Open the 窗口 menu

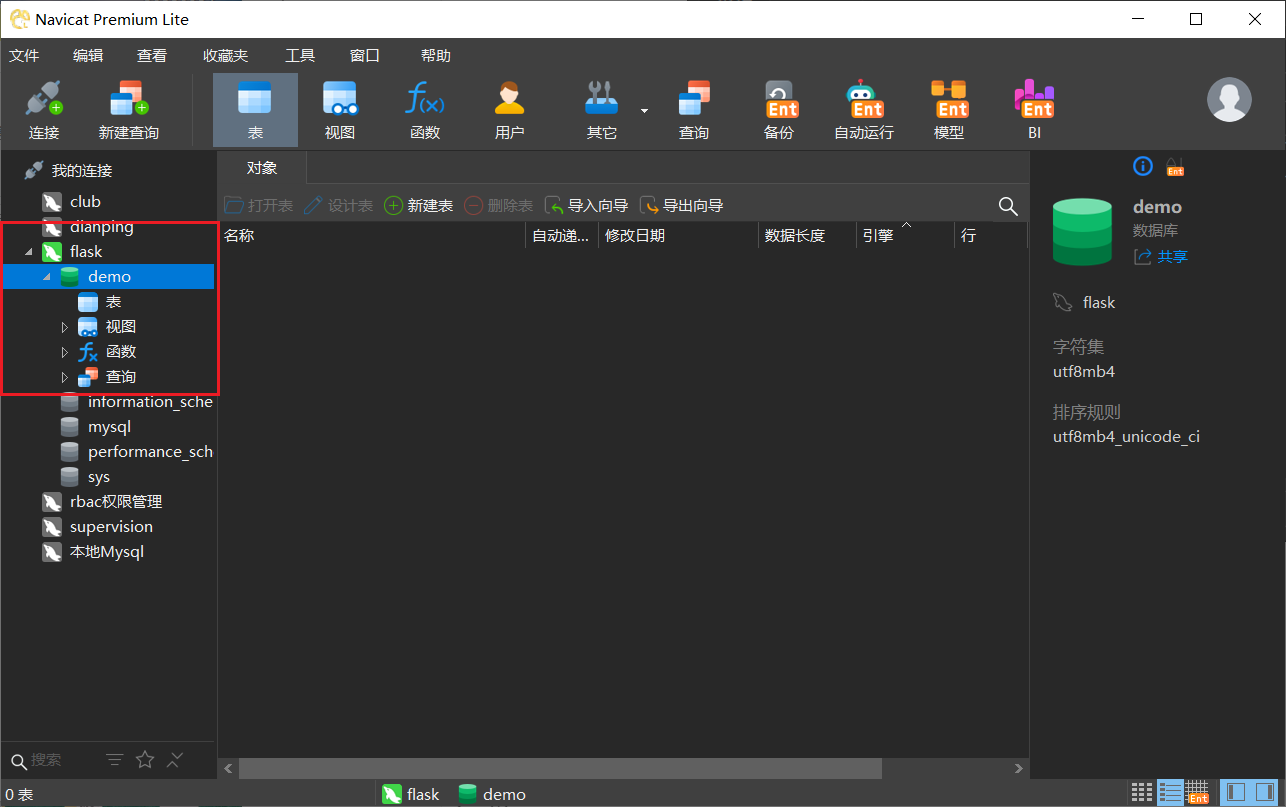coord(365,56)
